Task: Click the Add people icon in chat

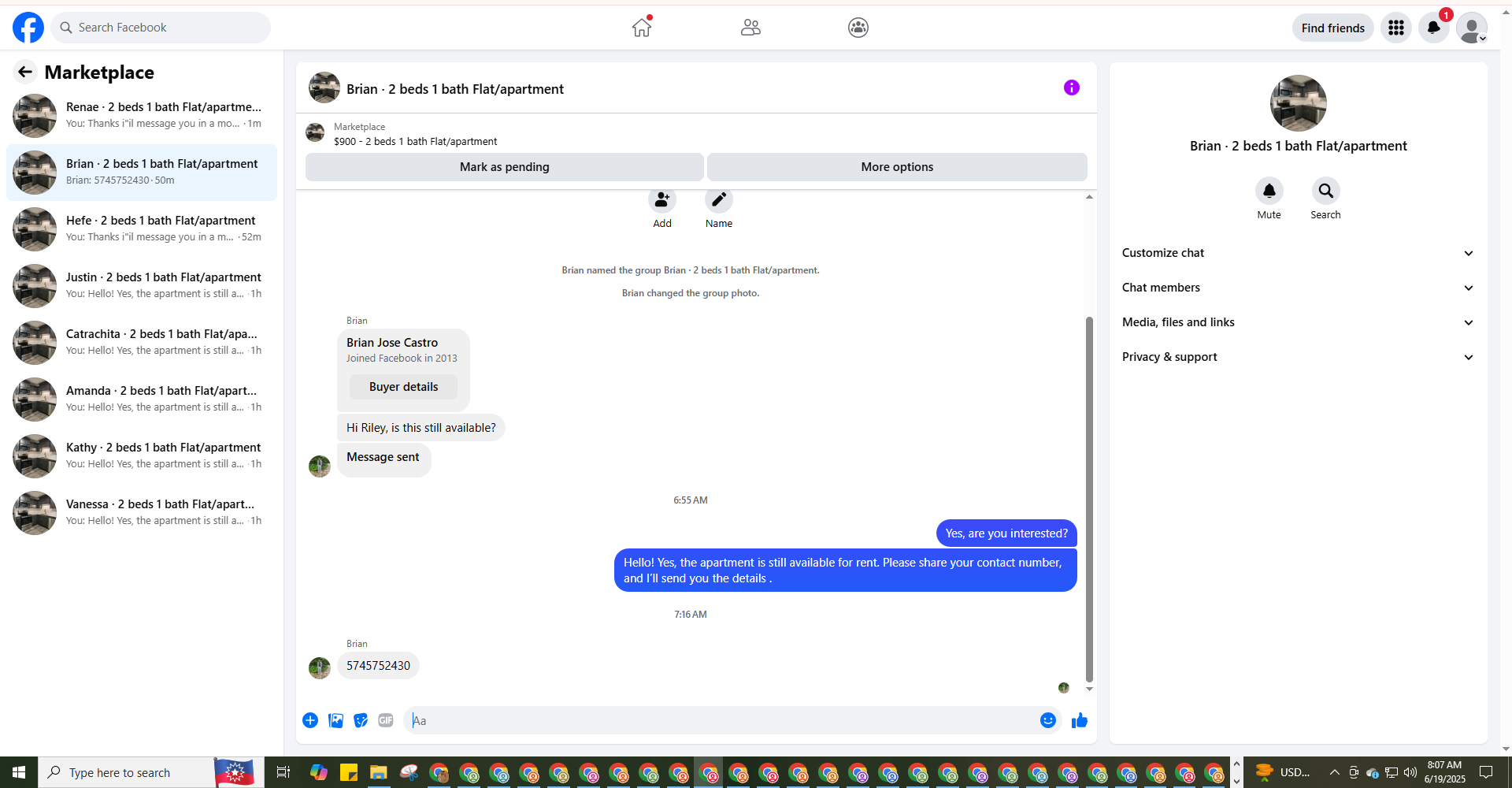Action: [662, 200]
